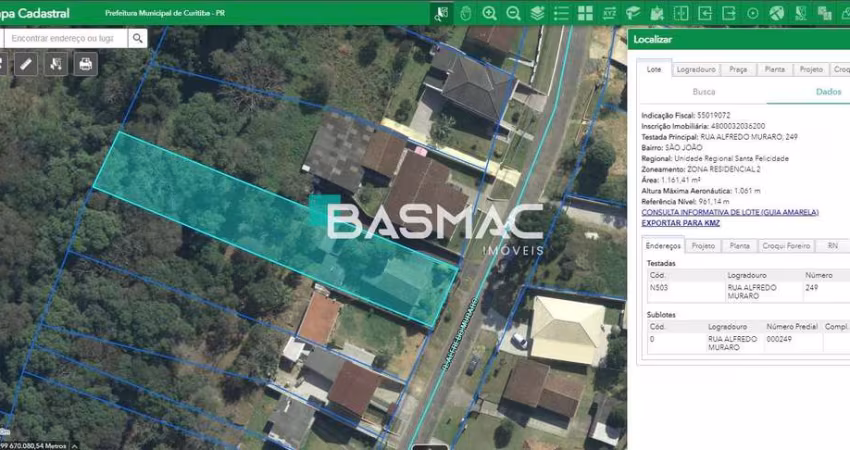Click the Sublotes Cód. cell 0
The height and width of the screenshot is (450, 850).
652,339
